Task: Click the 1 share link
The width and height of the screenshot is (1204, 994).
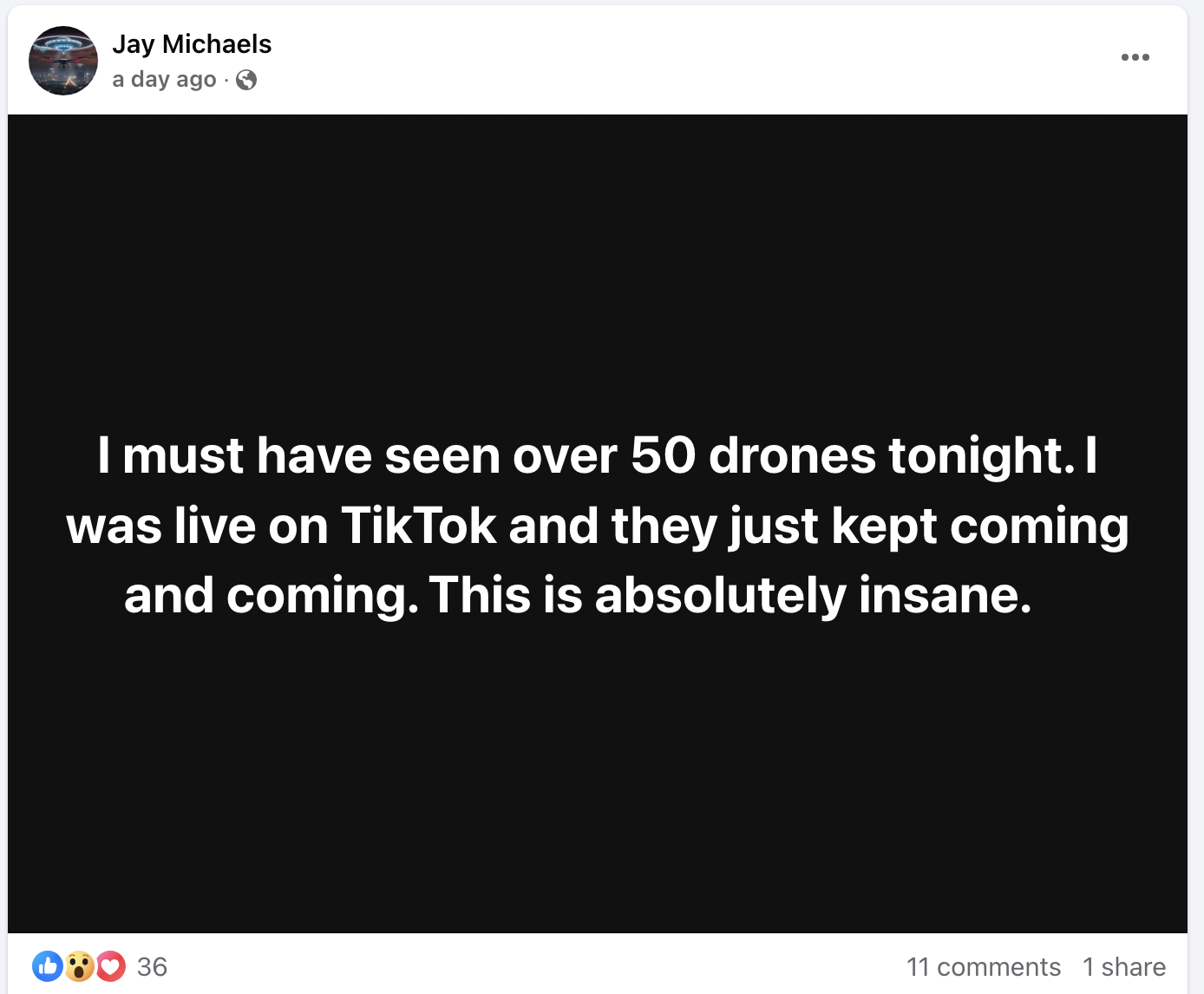Action: point(1123,967)
